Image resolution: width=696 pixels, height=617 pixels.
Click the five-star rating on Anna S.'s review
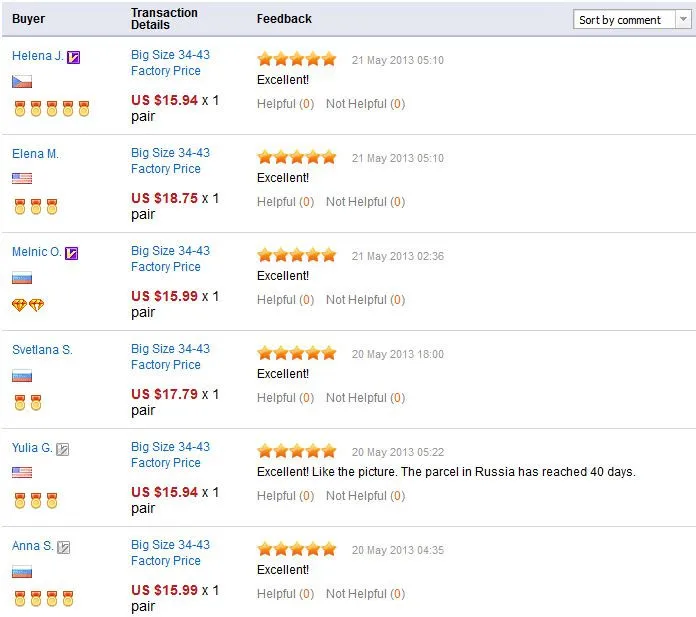click(x=296, y=549)
